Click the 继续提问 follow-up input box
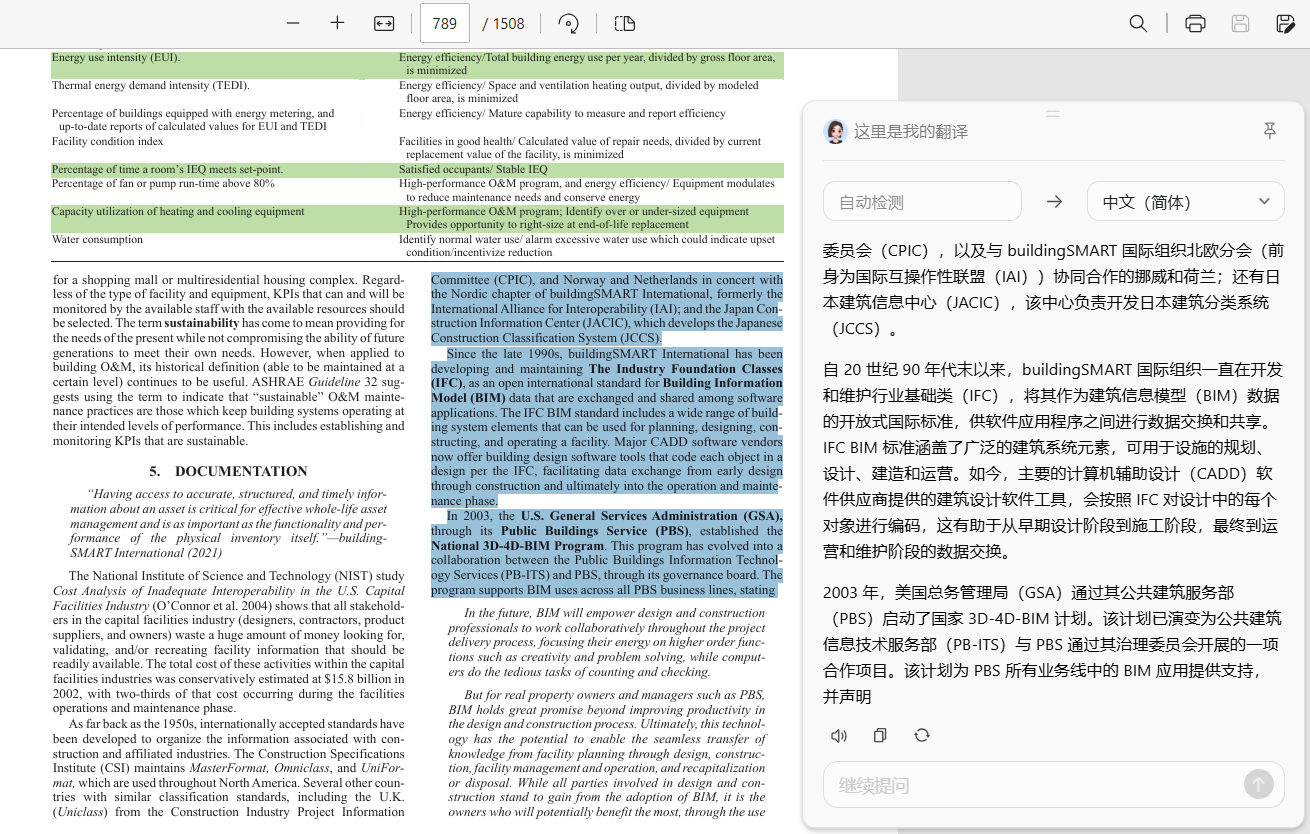This screenshot has height=834, width=1310. point(1030,785)
